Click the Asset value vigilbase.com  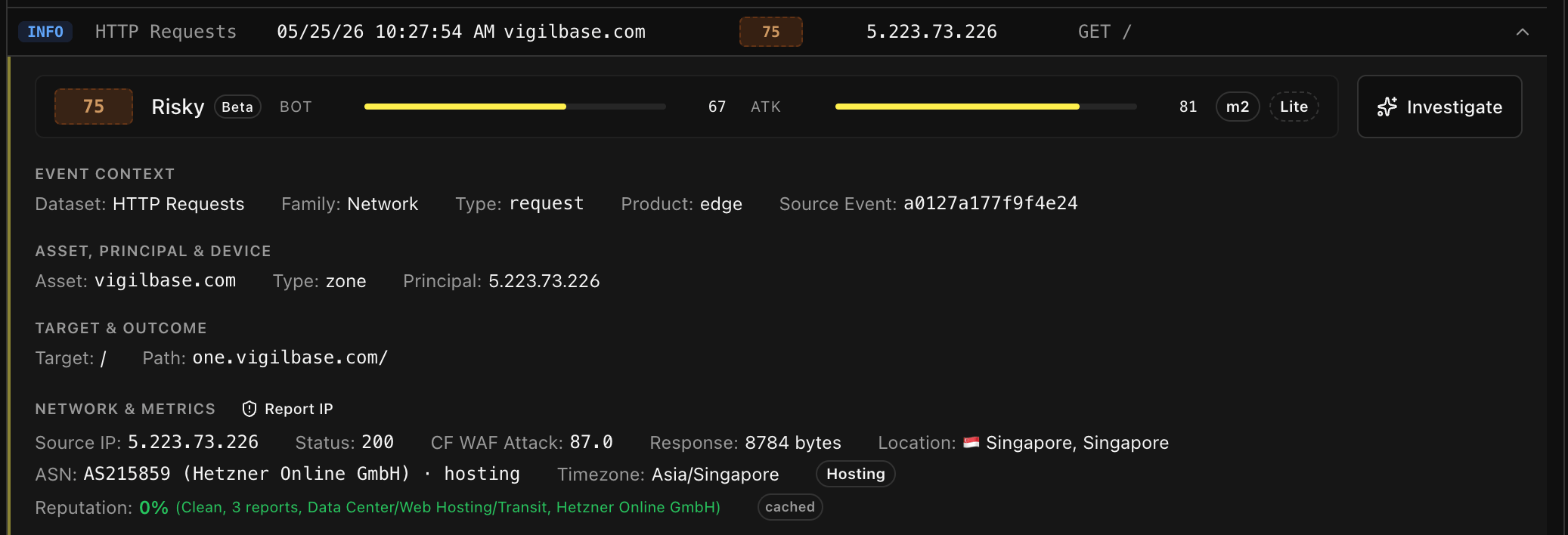click(165, 280)
